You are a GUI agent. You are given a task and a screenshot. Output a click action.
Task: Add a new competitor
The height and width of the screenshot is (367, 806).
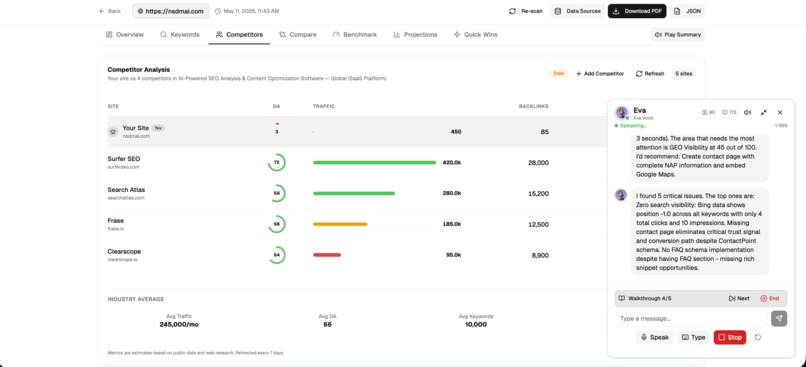coord(600,74)
